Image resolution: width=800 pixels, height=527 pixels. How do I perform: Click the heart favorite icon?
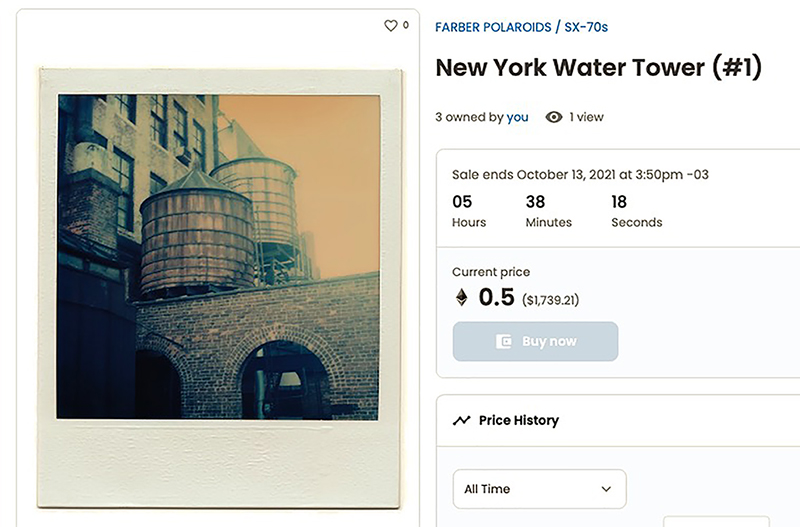pyautogui.click(x=391, y=26)
